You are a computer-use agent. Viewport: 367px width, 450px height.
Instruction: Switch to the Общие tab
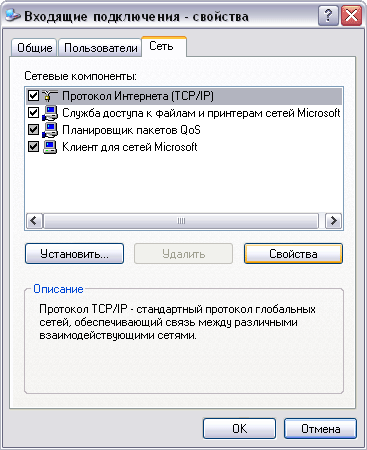pyautogui.click(x=34, y=48)
